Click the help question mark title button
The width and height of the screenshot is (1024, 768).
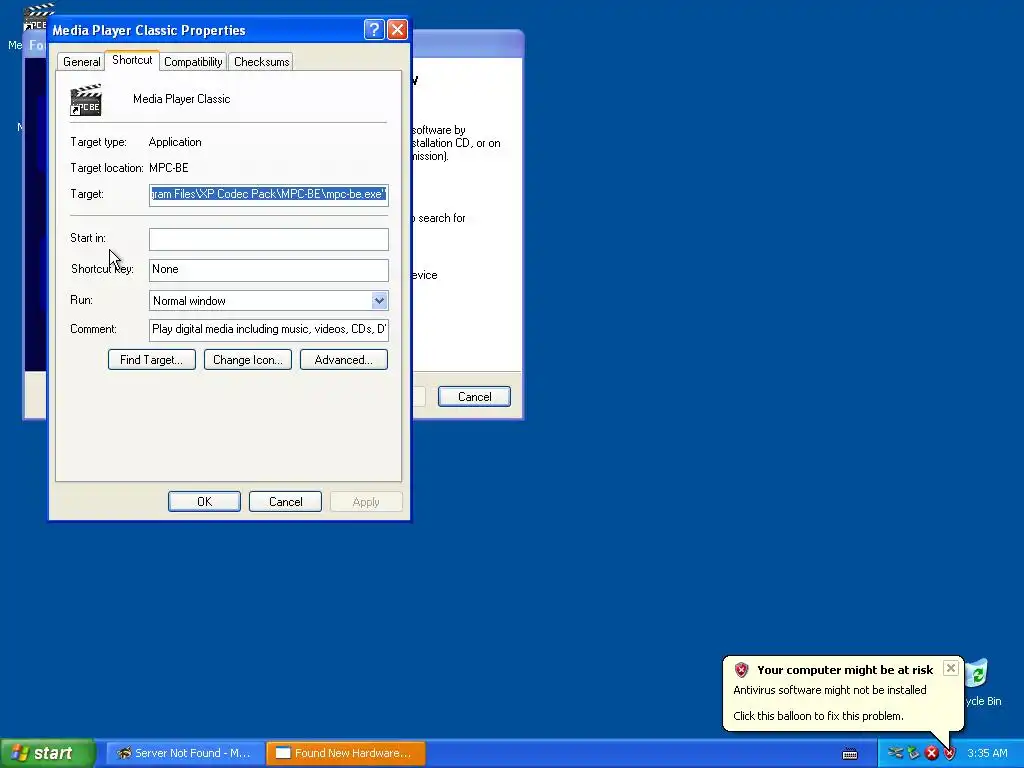[374, 29]
